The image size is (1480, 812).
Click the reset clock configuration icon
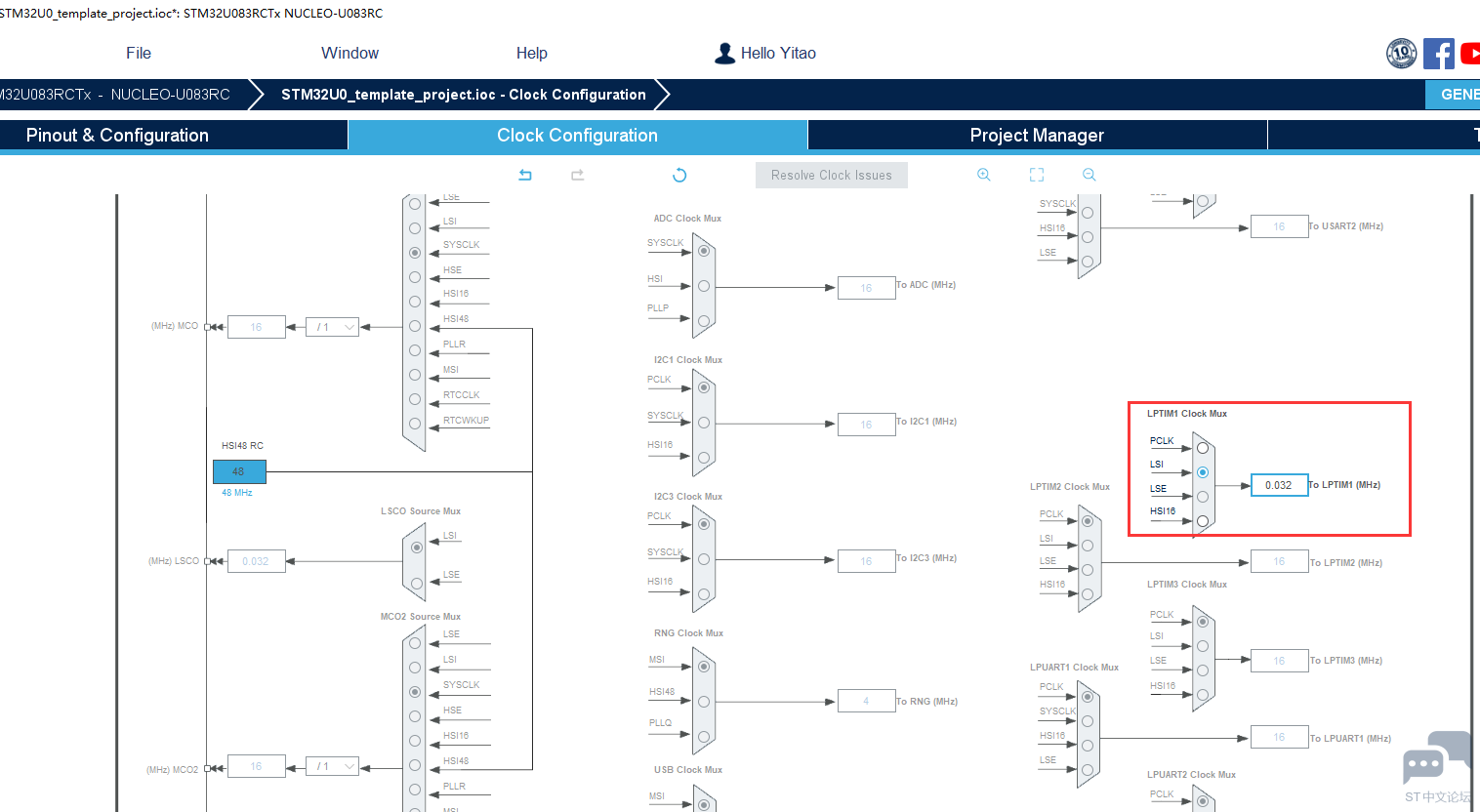pyautogui.click(x=679, y=175)
